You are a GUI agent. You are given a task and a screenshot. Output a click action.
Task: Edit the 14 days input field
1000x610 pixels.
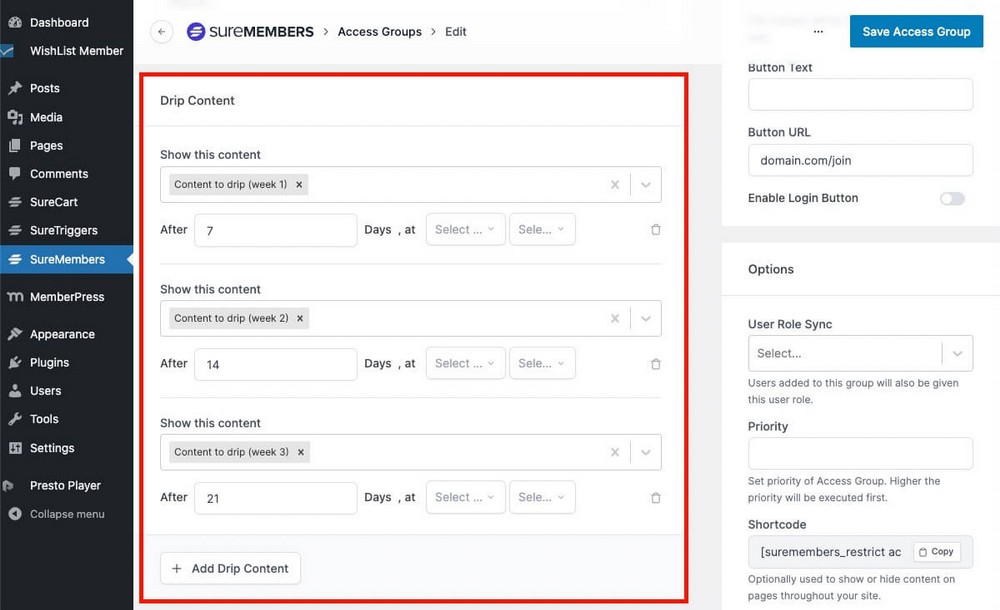click(276, 364)
